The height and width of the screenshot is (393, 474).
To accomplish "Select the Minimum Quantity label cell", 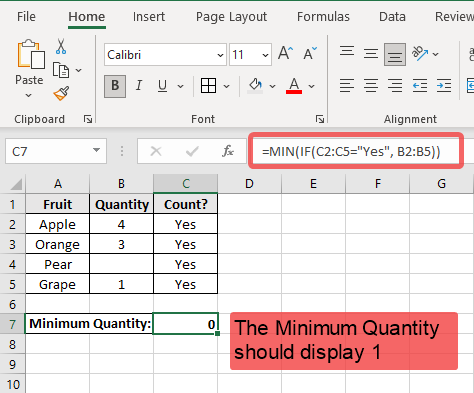I will pos(89,324).
